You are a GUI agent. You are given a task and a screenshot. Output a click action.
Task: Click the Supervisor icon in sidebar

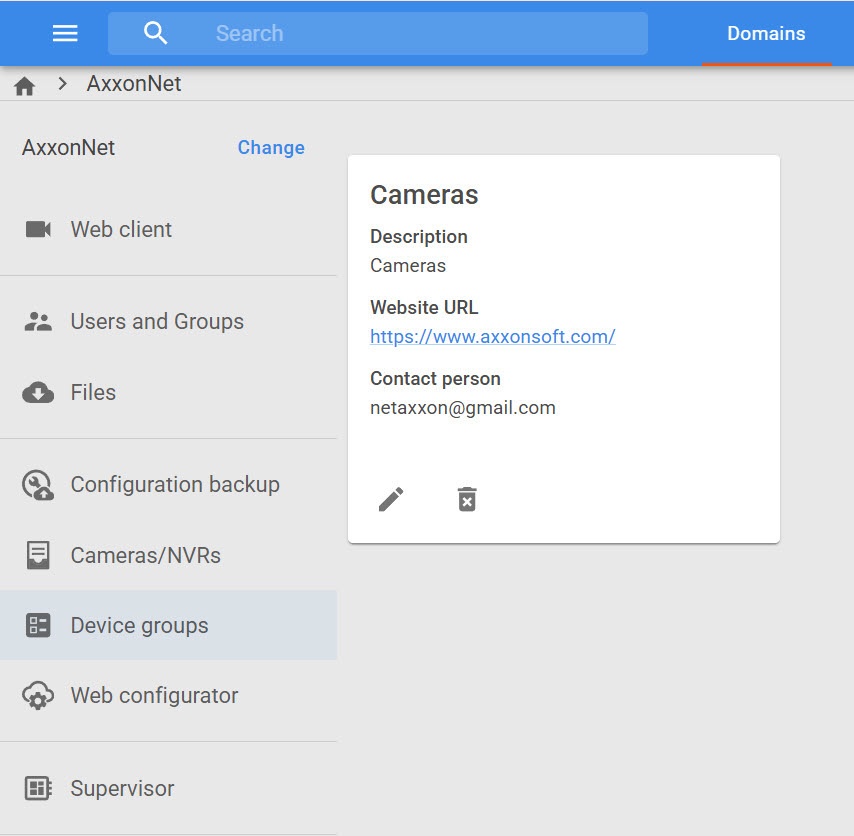point(38,788)
